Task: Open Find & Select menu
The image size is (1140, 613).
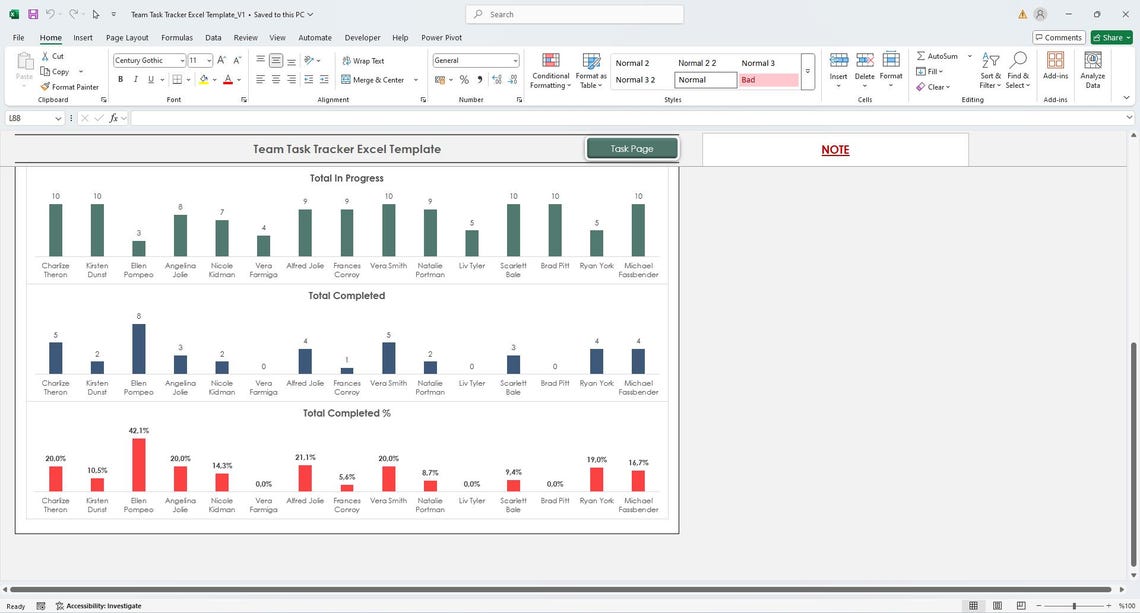Action: pos(1018,71)
